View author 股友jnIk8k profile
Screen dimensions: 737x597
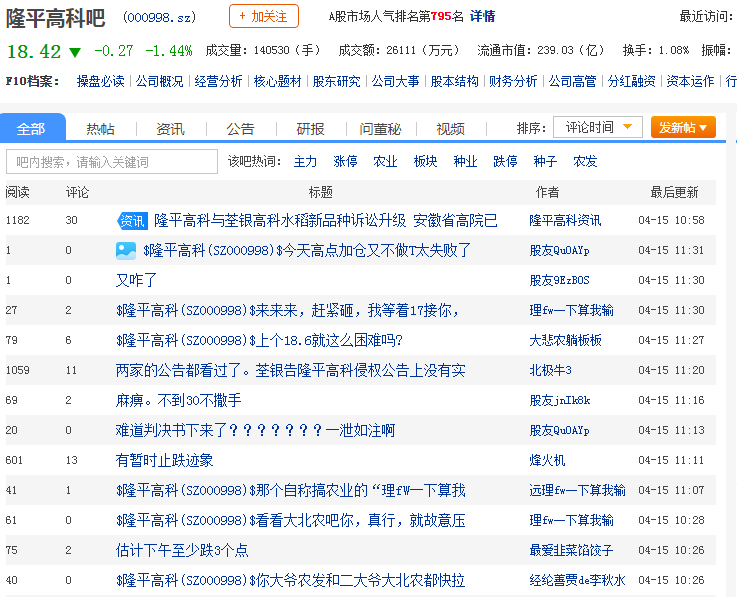(560, 401)
